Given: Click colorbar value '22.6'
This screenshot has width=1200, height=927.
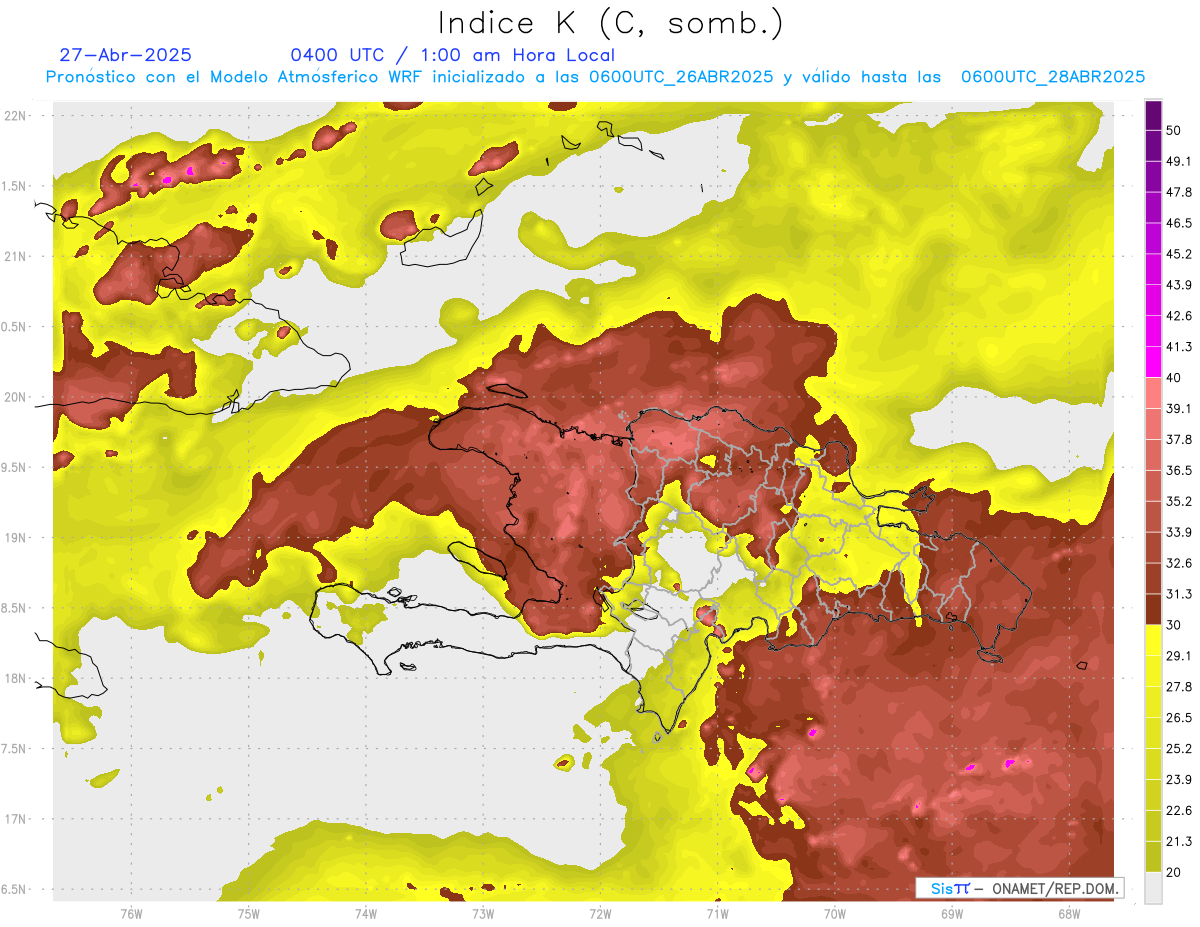Looking at the screenshot, I should [1178, 811].
